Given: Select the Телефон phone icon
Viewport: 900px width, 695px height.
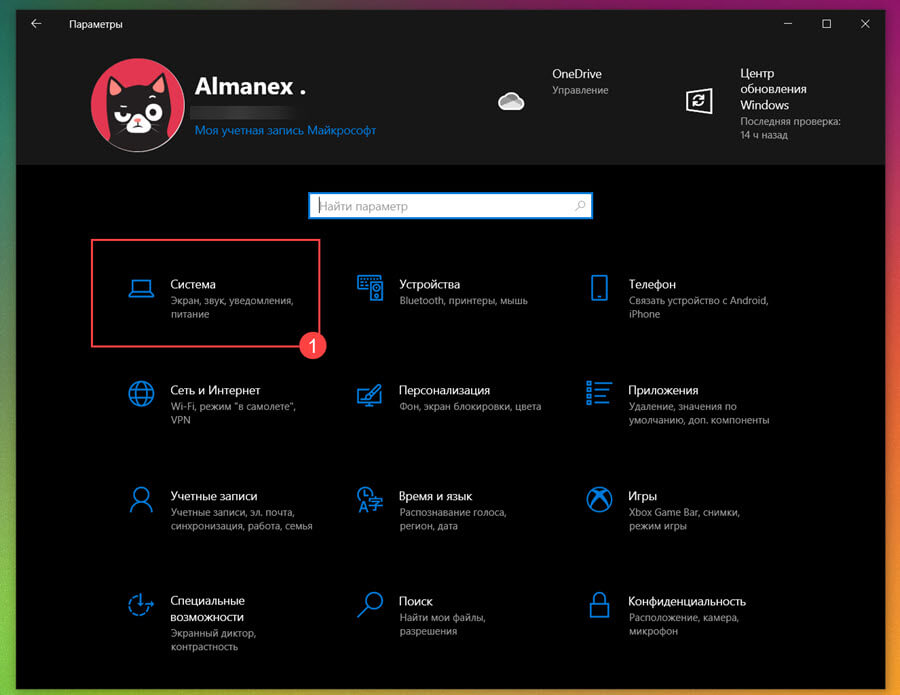Looking at the screenshot, I should point(599,288).
